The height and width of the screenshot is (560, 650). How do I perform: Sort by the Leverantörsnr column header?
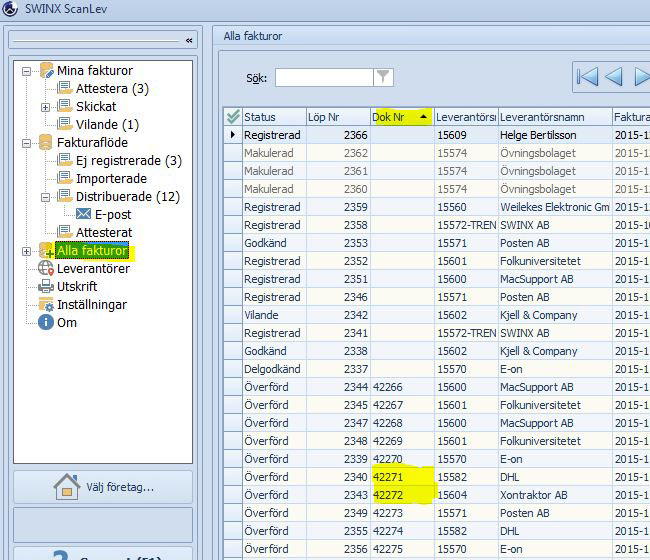[466, 117]
